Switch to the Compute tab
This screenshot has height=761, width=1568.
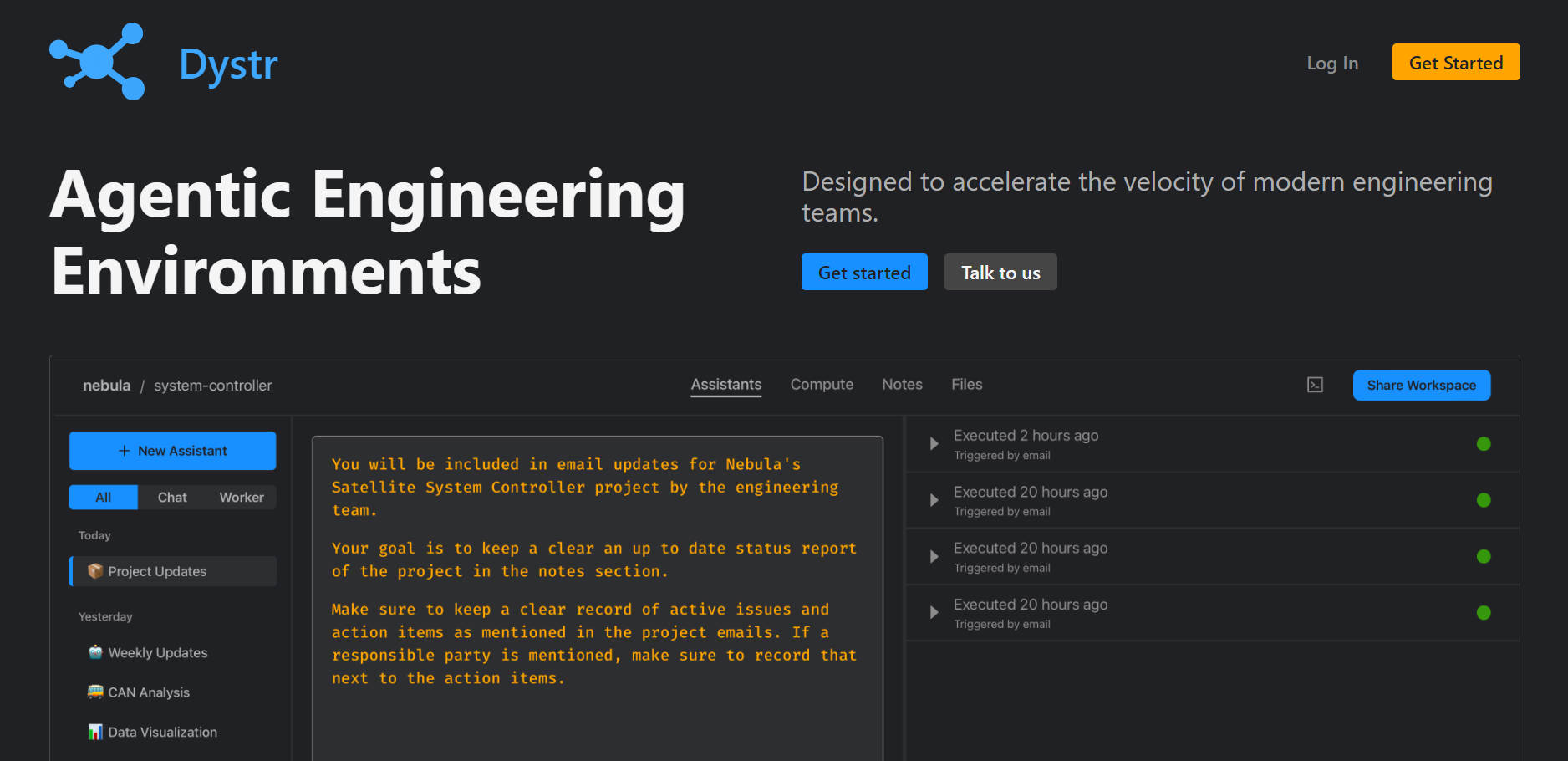(x=822, y=385)
